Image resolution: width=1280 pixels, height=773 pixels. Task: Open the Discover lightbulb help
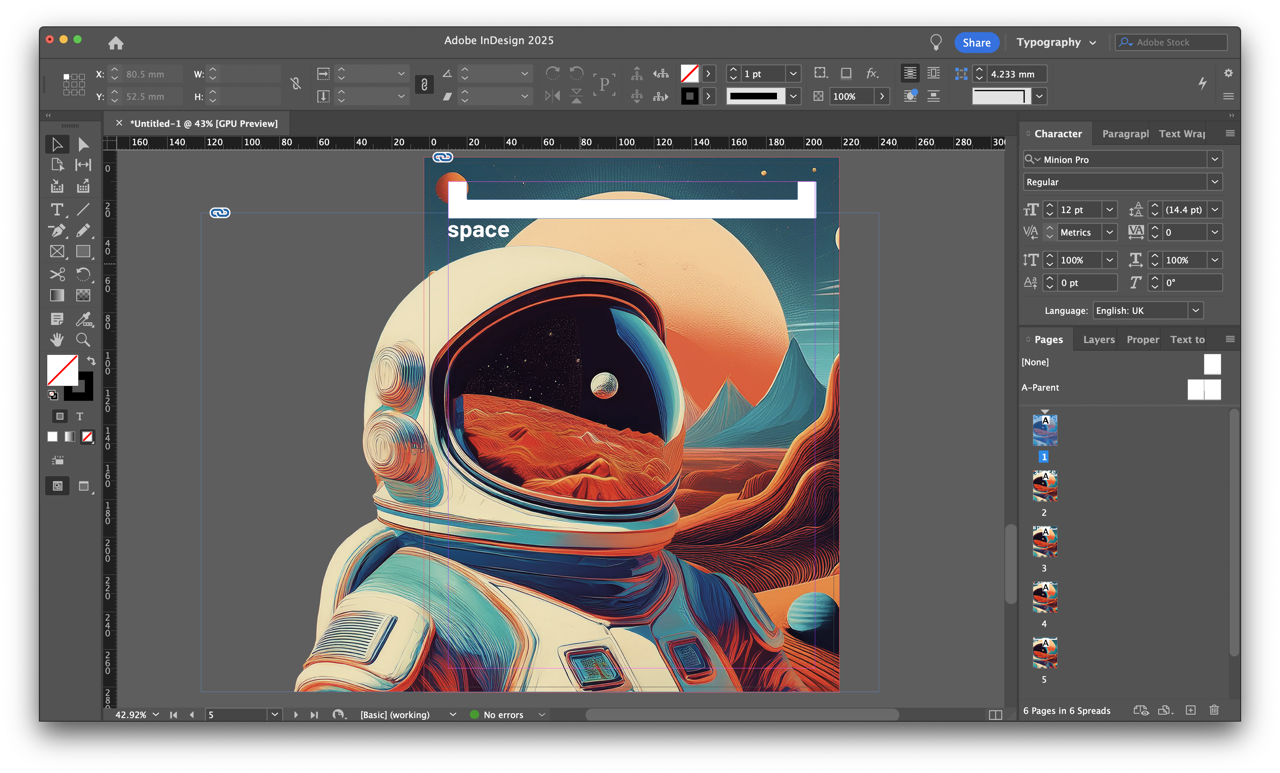(936, 42)
